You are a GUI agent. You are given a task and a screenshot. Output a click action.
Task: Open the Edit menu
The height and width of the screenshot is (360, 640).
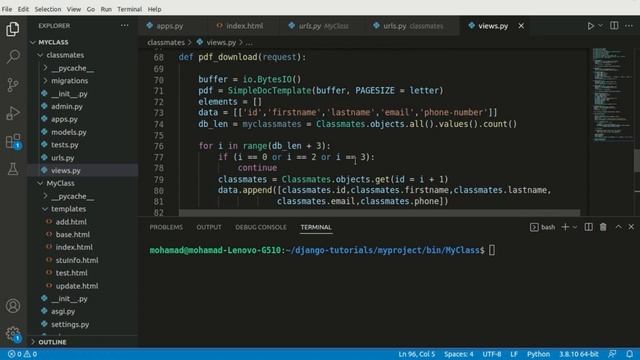tap(23, 9)
